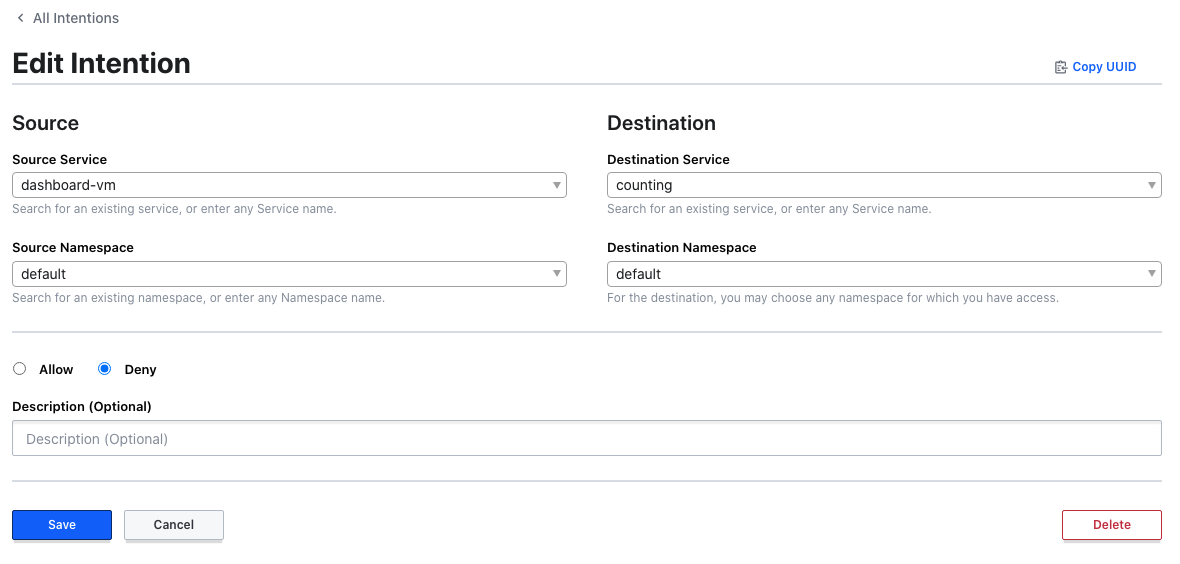The image size is (1180, 564).
Task: Select the Allow radio button
Action: click(20, 369)
